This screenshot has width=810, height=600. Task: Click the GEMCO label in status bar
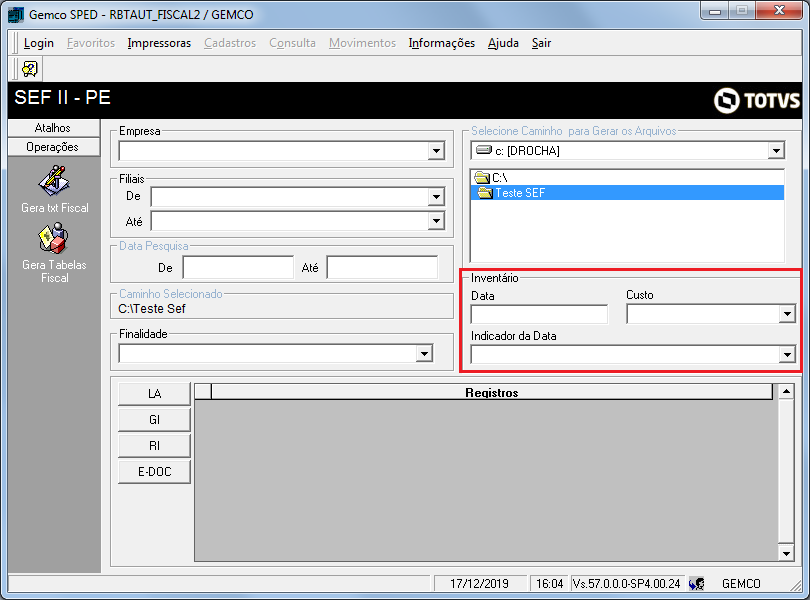click(x=741, y=583)
